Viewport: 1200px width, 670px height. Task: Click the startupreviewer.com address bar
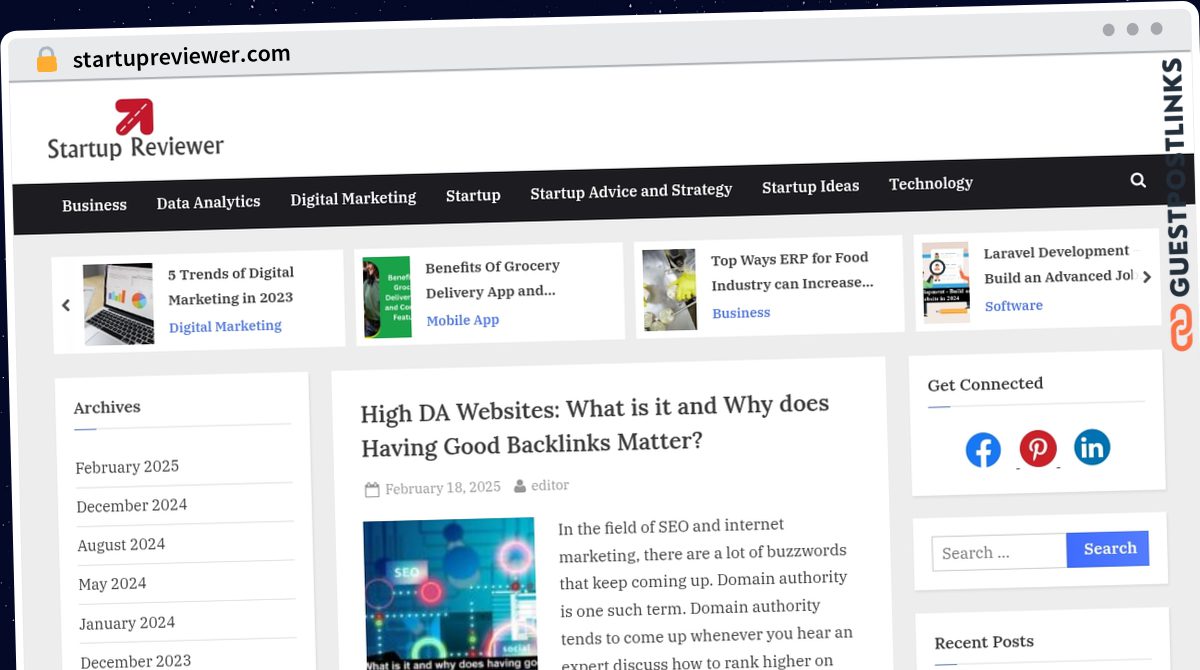point(182,56)
